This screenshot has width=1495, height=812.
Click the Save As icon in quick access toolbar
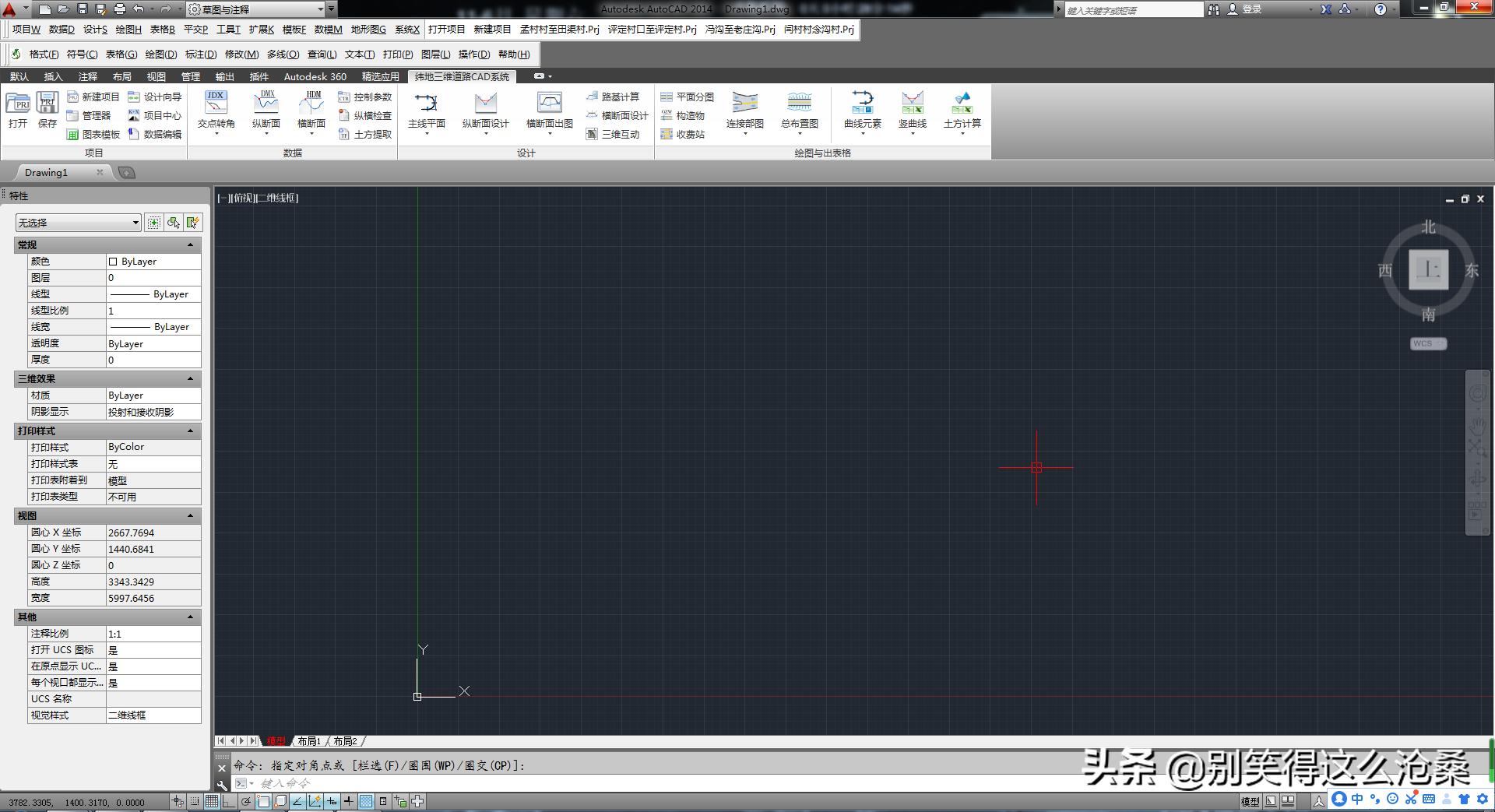tap(101, 9)
